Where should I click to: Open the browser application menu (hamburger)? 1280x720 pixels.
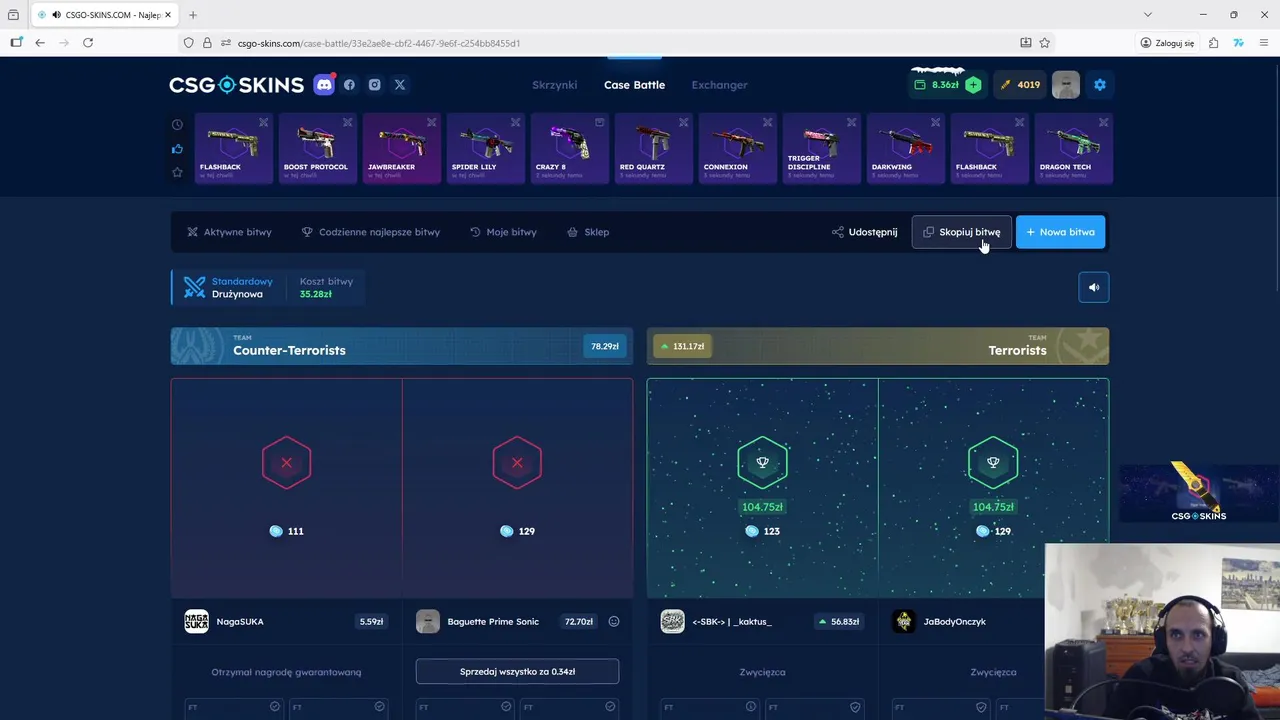point(1264,43)
